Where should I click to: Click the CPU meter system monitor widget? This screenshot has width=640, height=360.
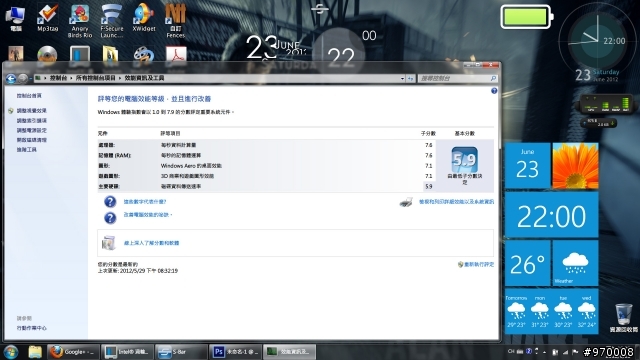[x=606, y=105]
